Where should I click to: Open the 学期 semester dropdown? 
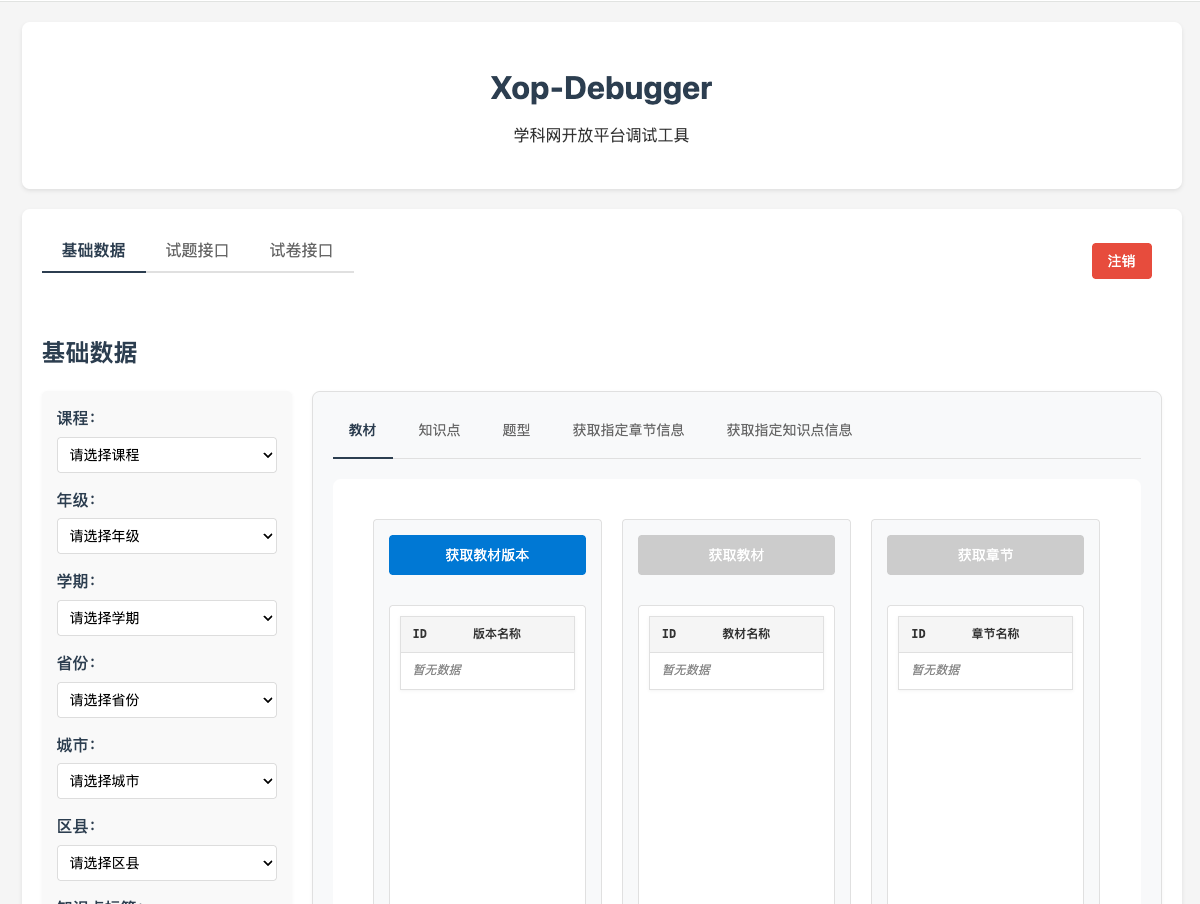166,618
